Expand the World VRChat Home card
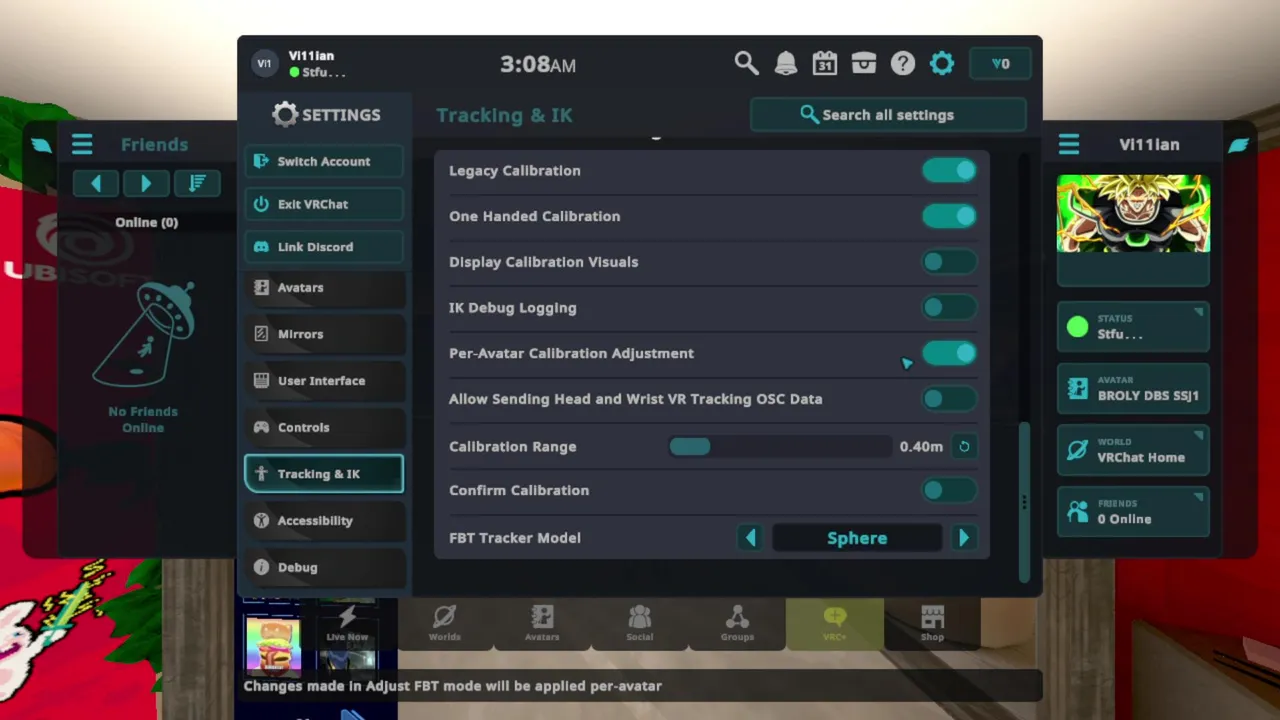1280x720 pixels. point(1133,450)
